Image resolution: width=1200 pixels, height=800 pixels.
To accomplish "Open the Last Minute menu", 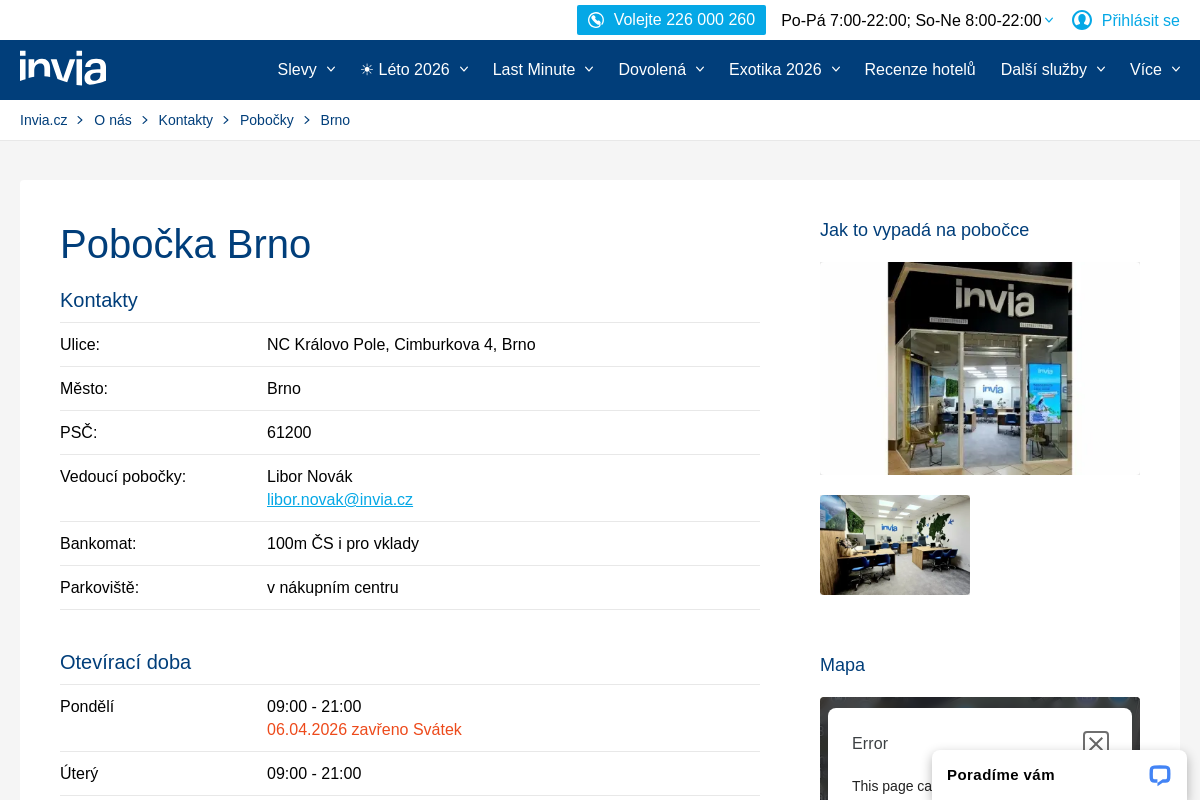I will coord(543,69).
